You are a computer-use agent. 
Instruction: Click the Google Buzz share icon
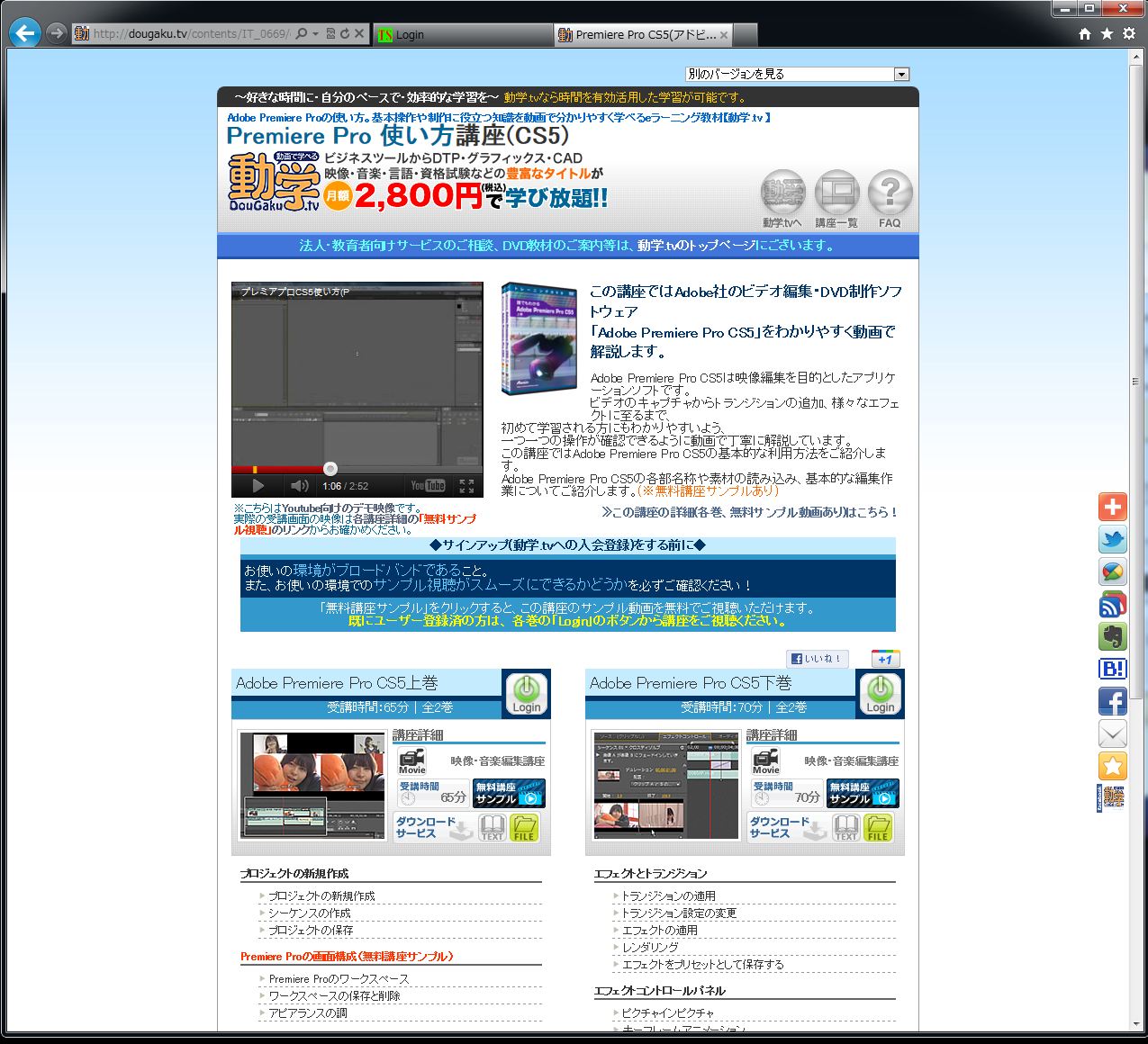coord(1113,571)
